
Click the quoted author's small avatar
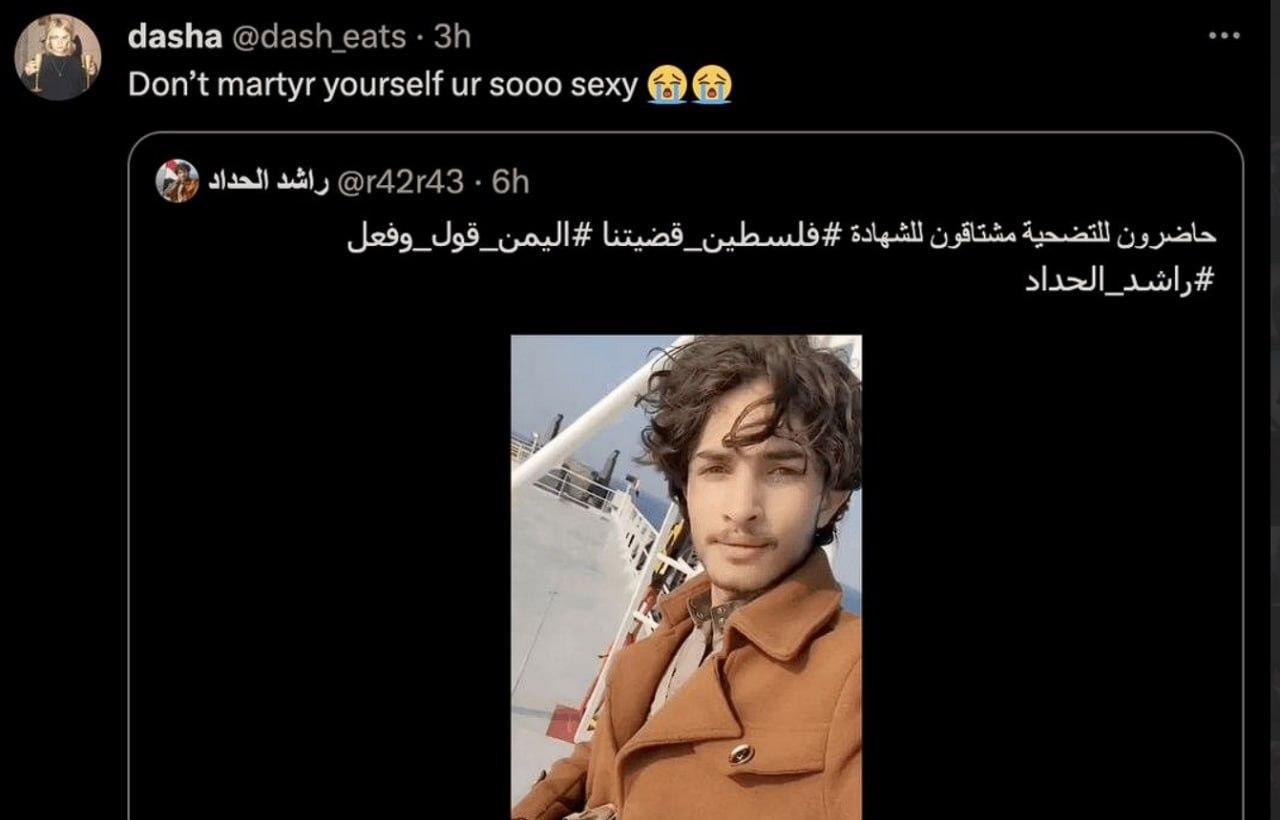(178, 181)
